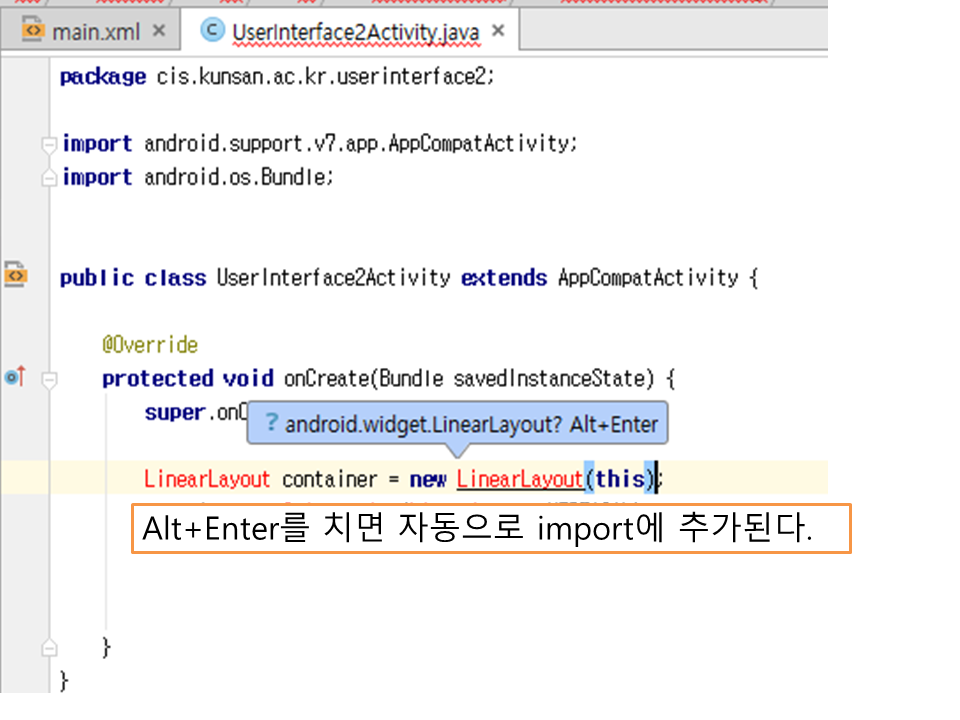Collapse imports using the first import fold marker
Screen dimensions: 960x720
49,145
